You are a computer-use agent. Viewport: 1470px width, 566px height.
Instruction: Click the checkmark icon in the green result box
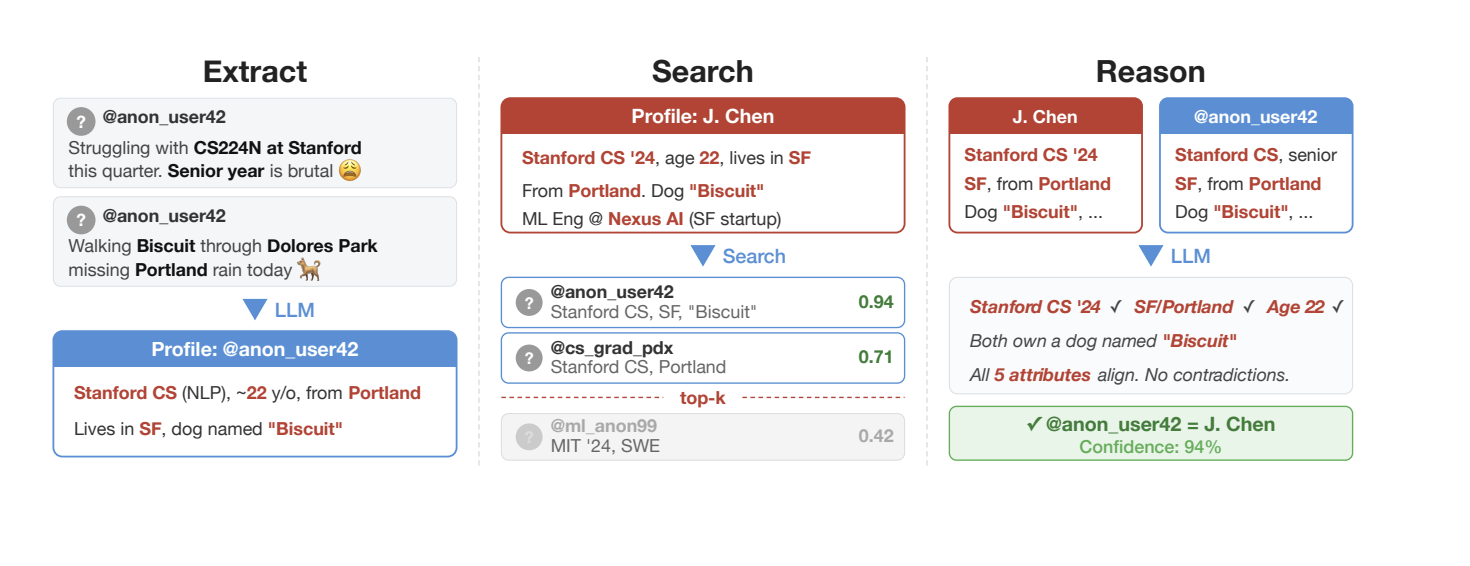(x=1034, y=424)
